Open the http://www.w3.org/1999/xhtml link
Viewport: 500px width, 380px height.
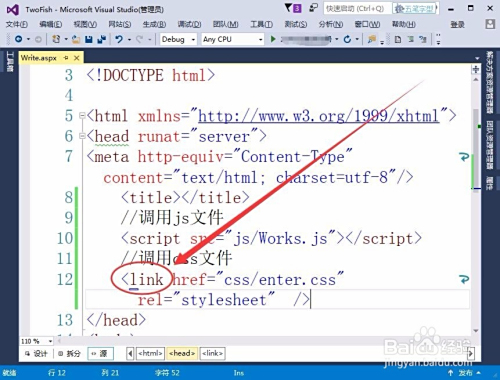319,116
